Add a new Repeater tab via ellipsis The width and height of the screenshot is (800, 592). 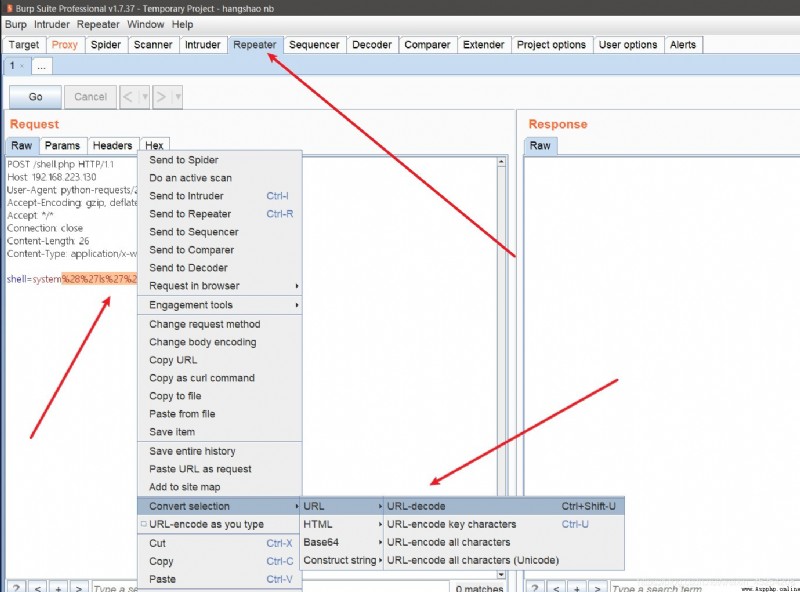pyautogui.click(x=42, y=66)
